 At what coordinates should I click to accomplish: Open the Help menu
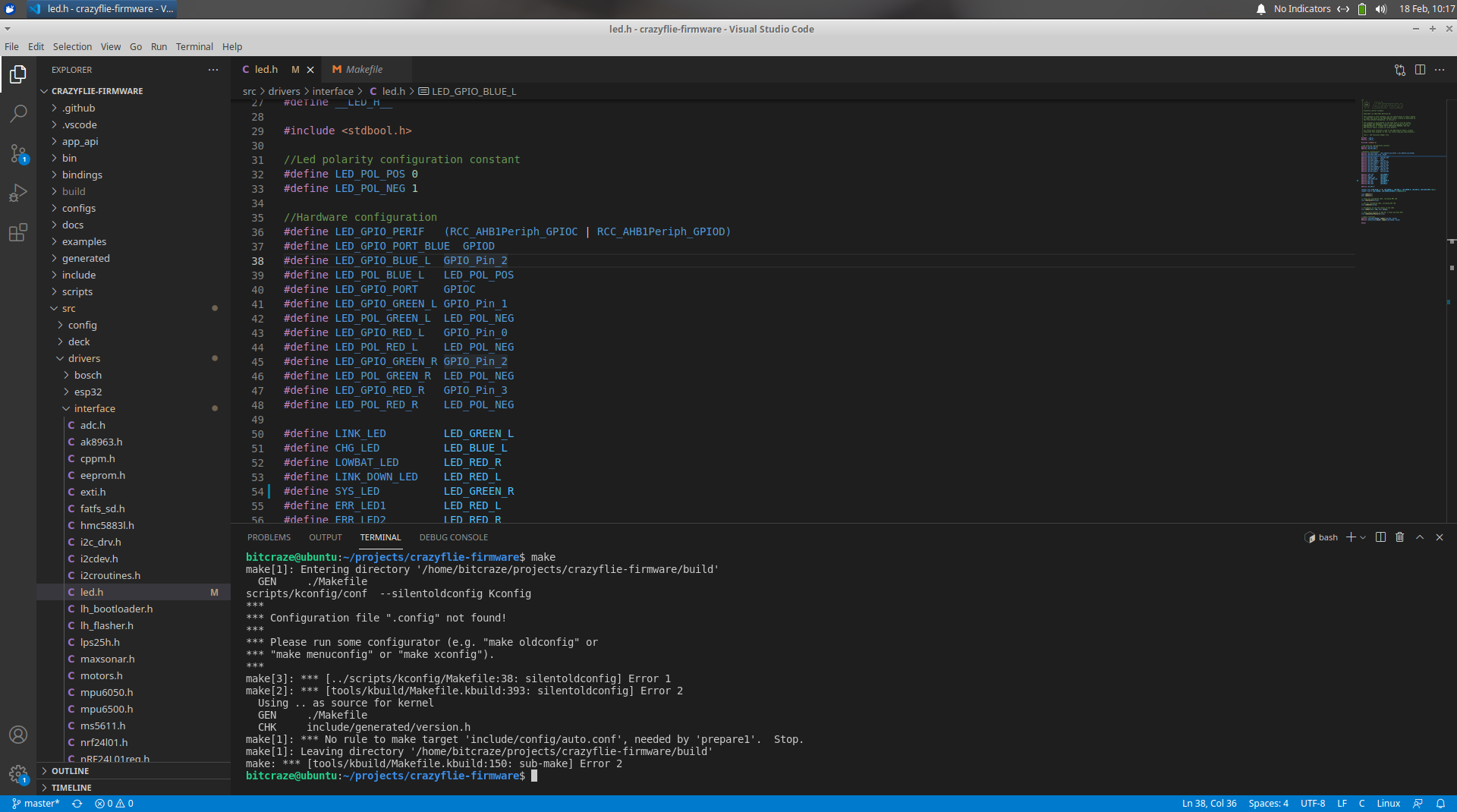232,47
